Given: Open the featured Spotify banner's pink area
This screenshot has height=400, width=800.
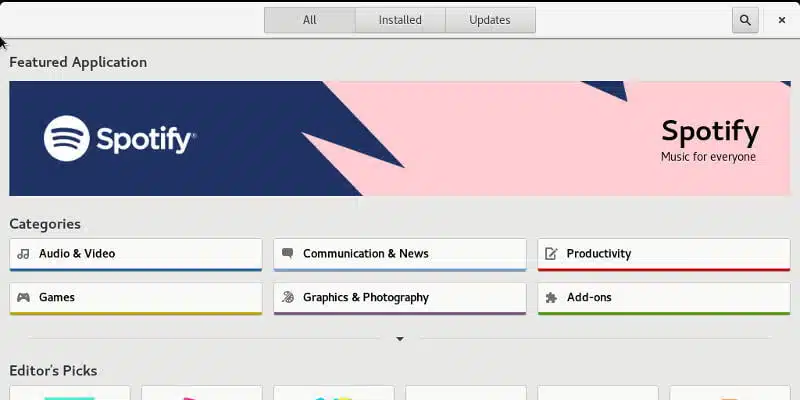Looking at the screenshot, I should [x=561, y=148].
